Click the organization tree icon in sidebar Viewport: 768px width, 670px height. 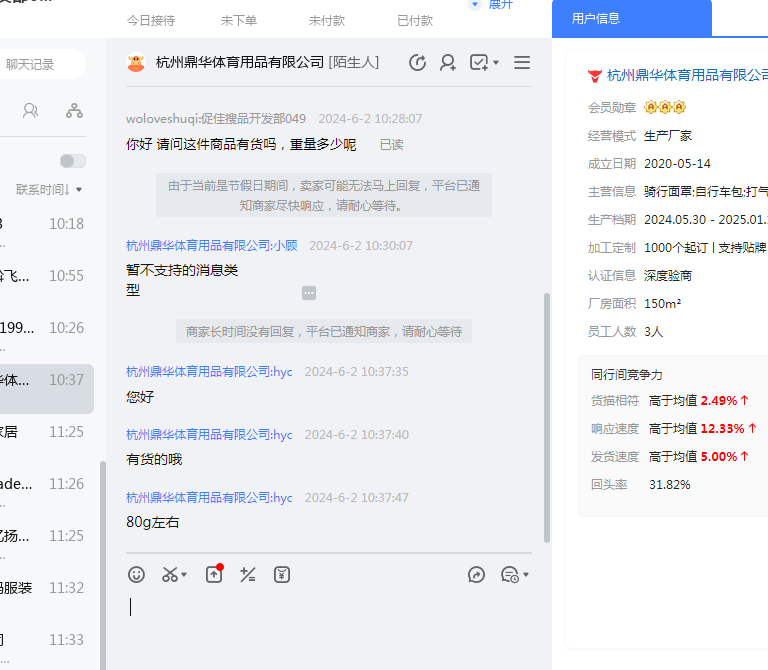[x=74, y=111]
